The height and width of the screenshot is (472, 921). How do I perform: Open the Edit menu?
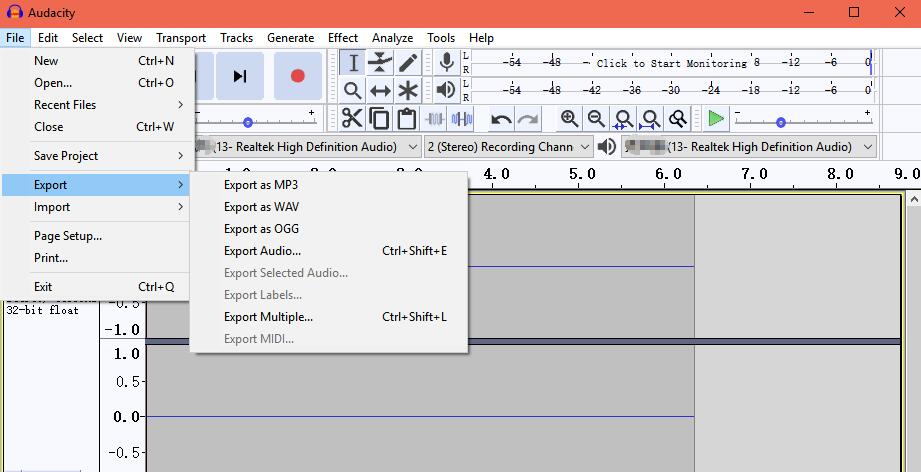[x=48, y=38]
